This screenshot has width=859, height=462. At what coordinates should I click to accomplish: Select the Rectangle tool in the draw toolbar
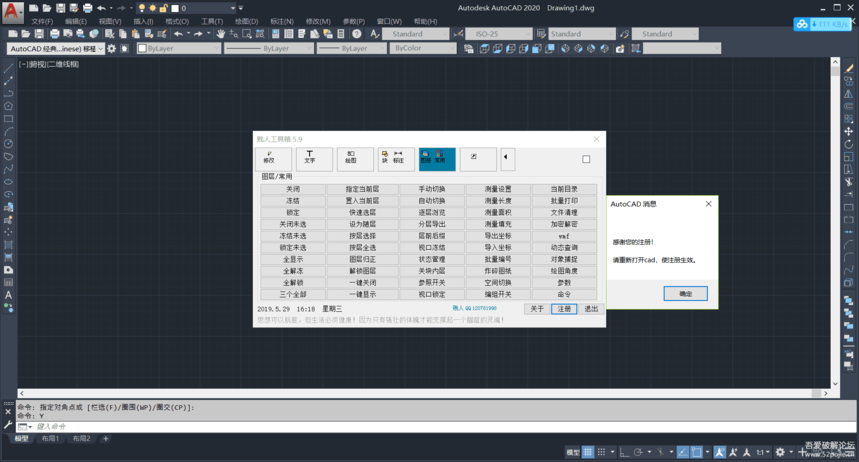pos(8,118)
